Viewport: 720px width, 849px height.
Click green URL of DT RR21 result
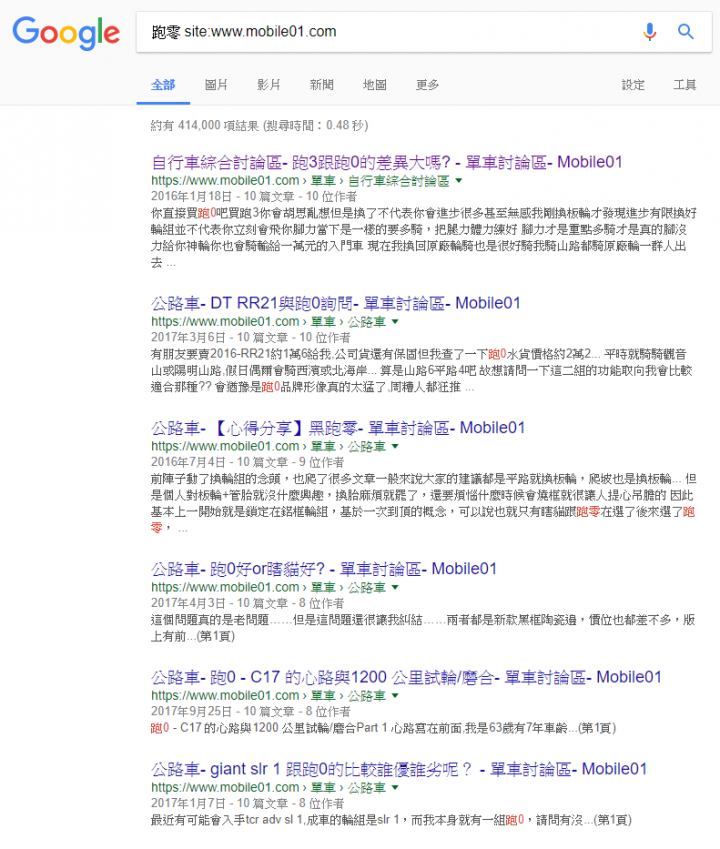(269, 322)
